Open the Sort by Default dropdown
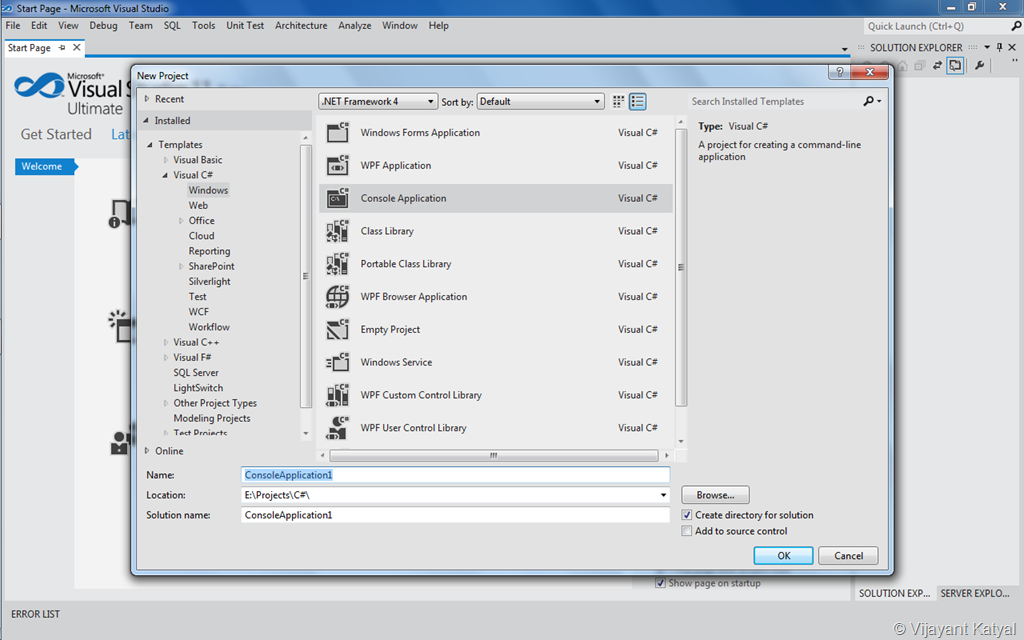This screenshot has height=640, width=1024. click(540, 101)
